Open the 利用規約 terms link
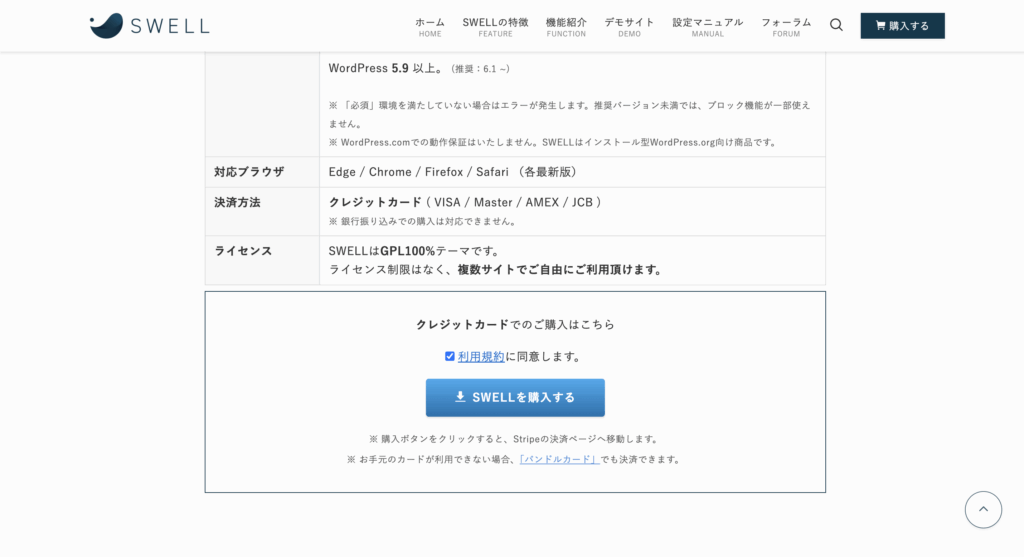This screenshot has height=557, width=1024. (481, 356)
